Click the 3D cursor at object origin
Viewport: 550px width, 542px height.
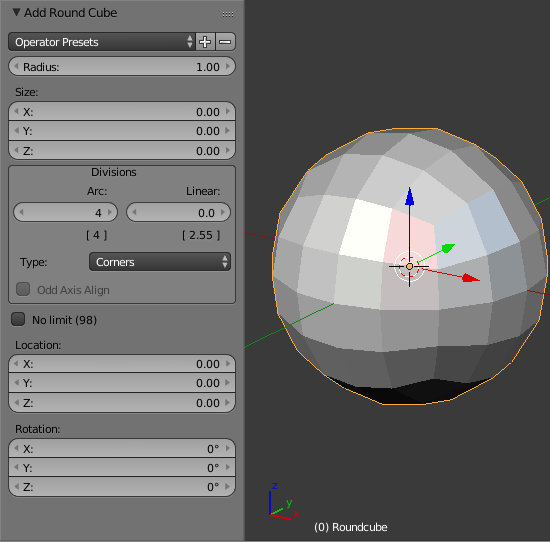point(409,266)
